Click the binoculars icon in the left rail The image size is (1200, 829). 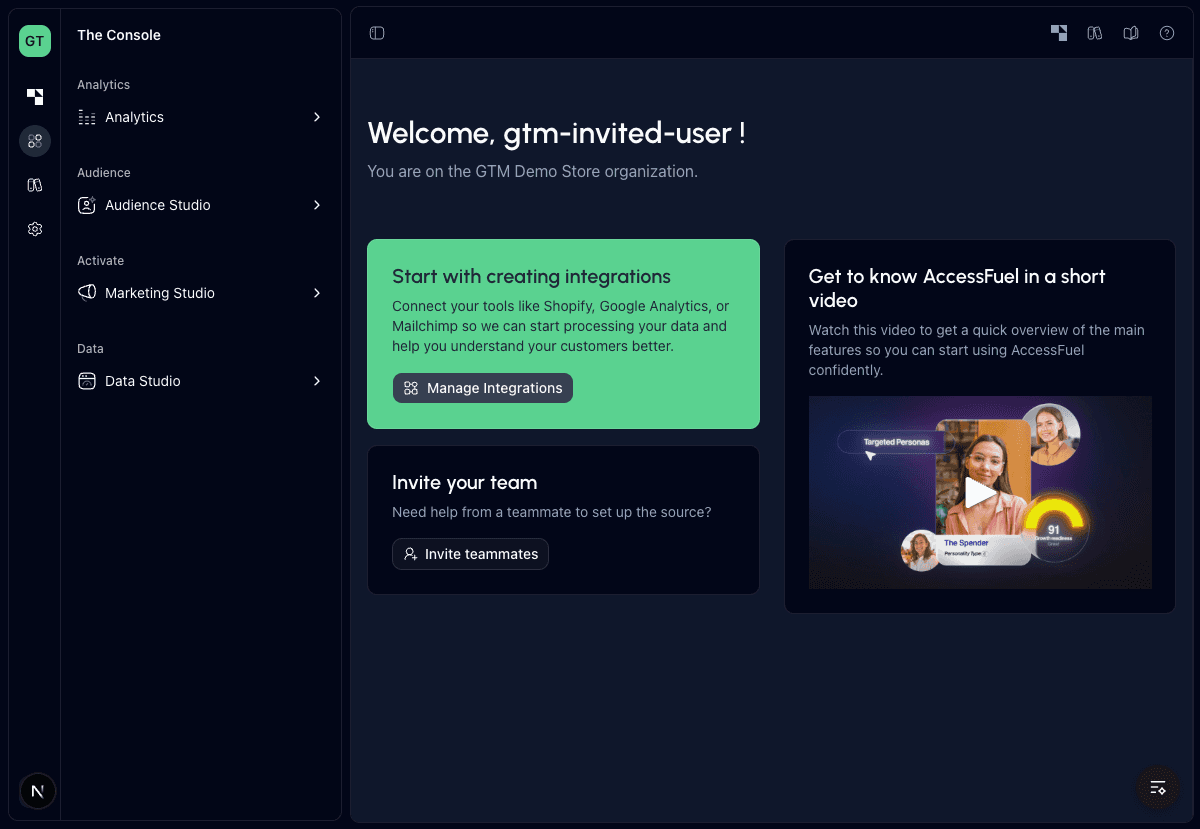35,185
